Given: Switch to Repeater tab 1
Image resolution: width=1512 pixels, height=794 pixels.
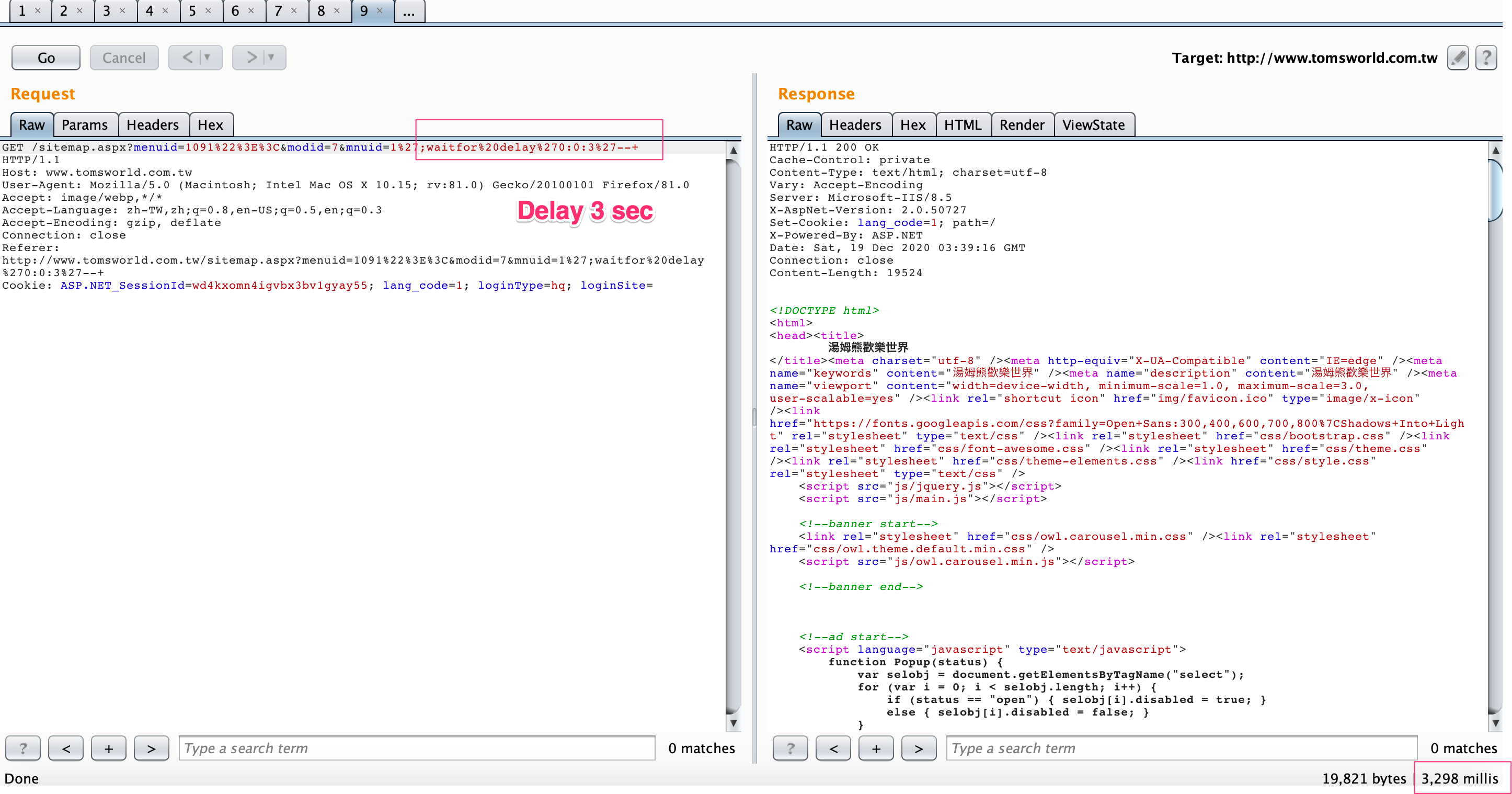Looking at the screenshot, I should click(22, 10).
